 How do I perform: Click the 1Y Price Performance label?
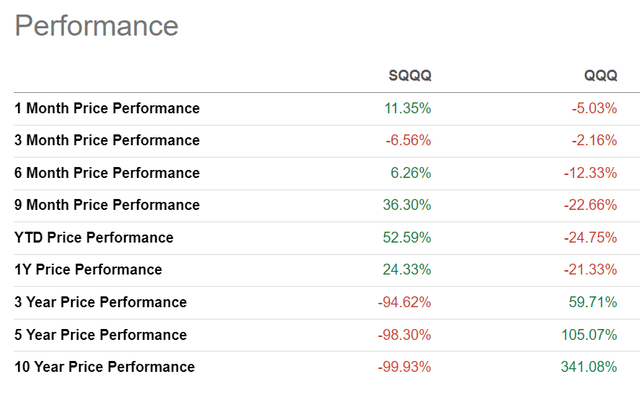pos(88,269)
